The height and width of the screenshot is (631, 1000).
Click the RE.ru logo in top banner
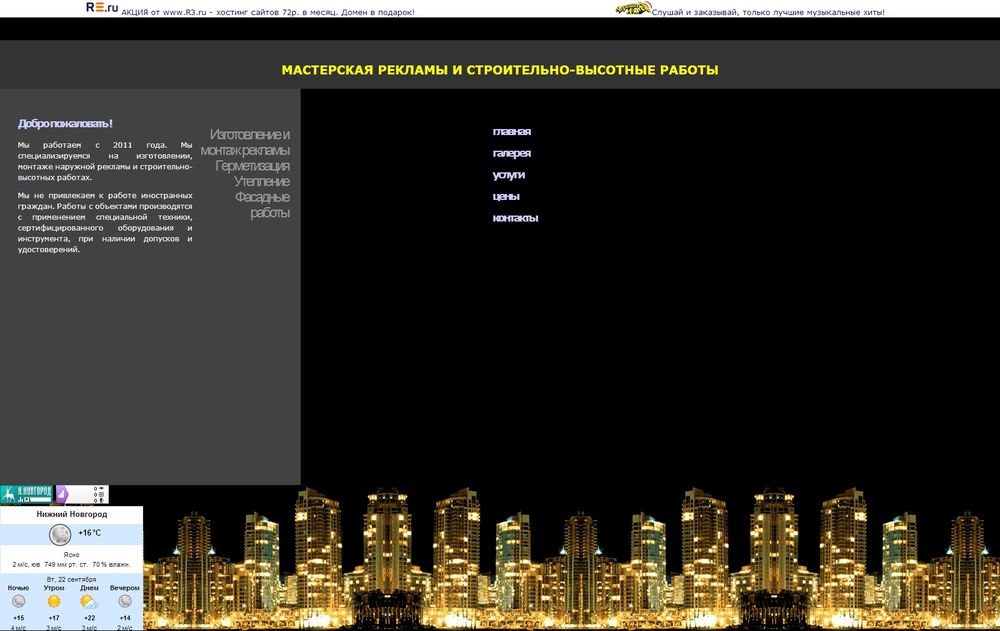pyautogui.click(x=102, y=8)
